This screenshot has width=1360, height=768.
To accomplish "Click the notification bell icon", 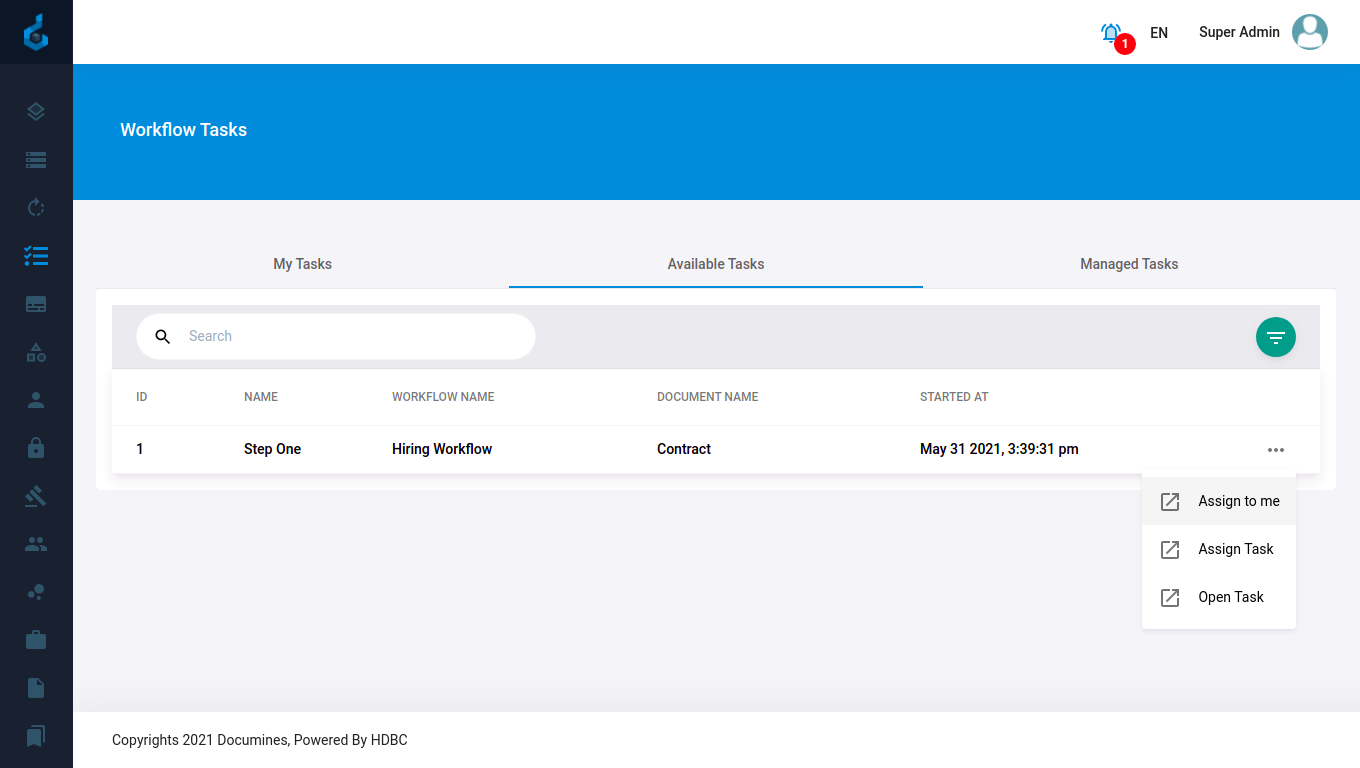I will [1111, 33].
